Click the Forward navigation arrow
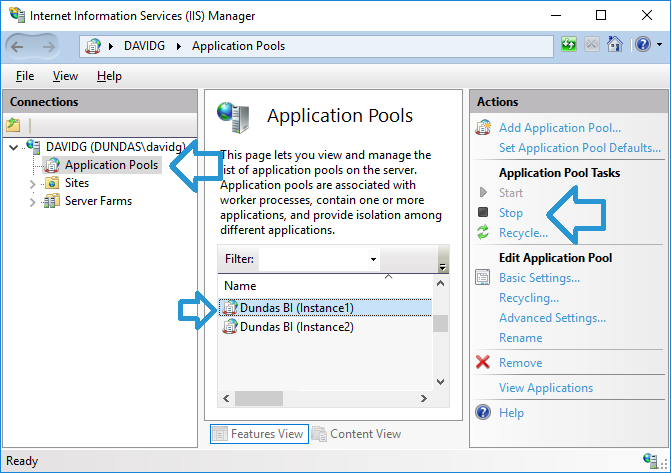Screen dimensions: 671x473 [x=48, y=46]
